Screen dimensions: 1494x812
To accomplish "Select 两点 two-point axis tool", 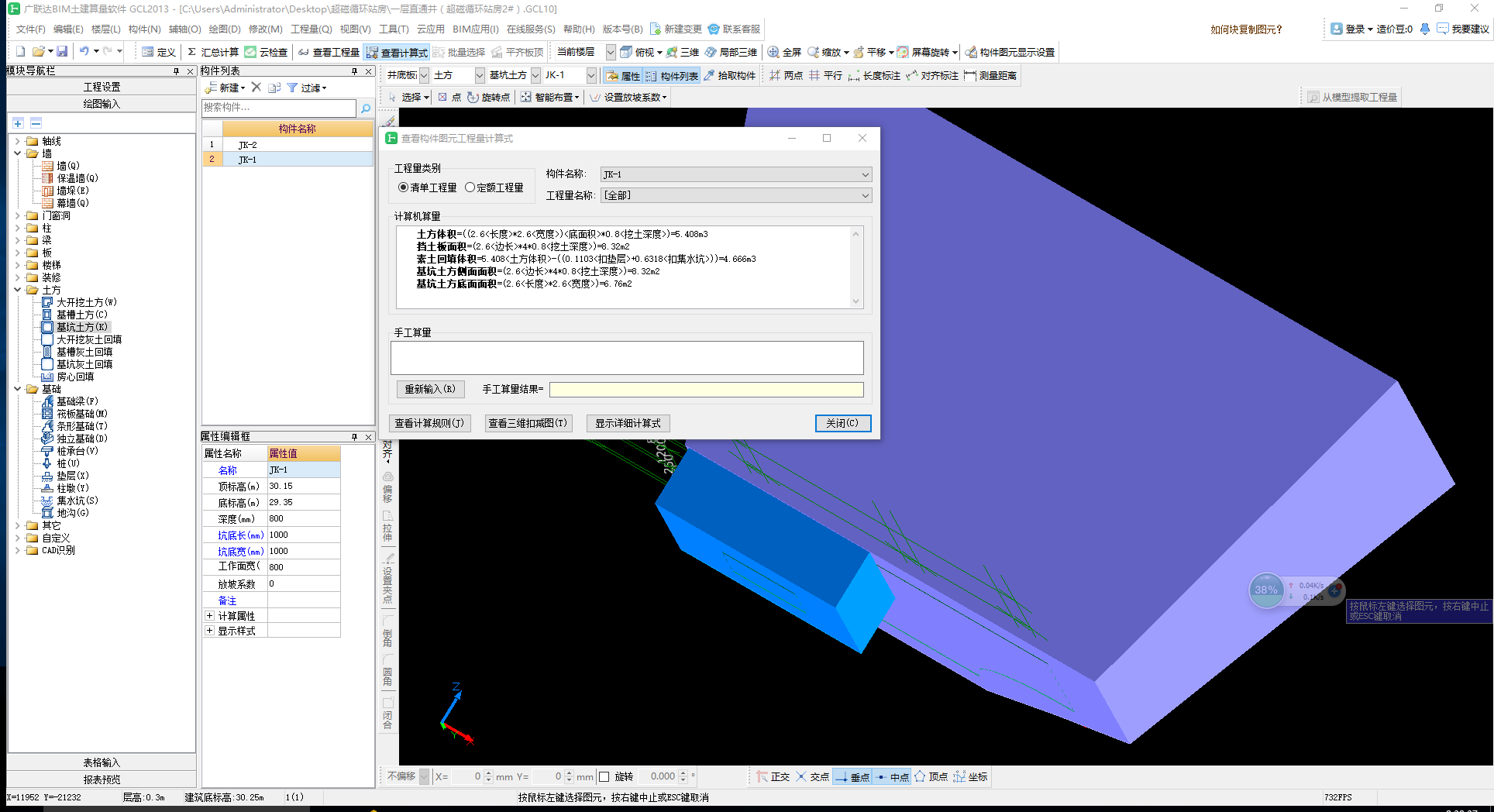I will click(x=787, y=75).
